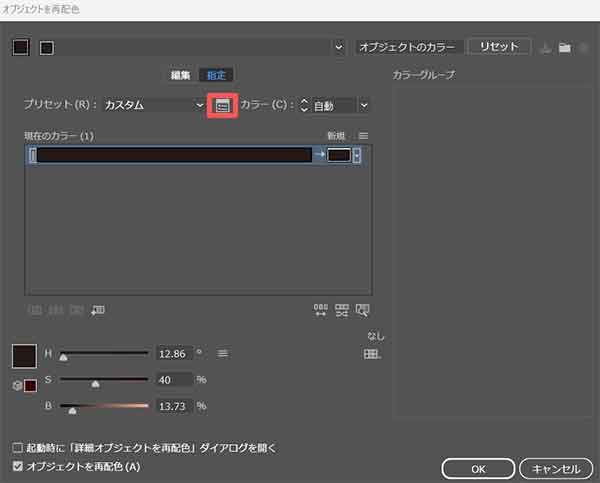The width and height of the screenshot is (600, 483).
Task: Click the second small color swatch at top
Action: click(x=47, y=48)
